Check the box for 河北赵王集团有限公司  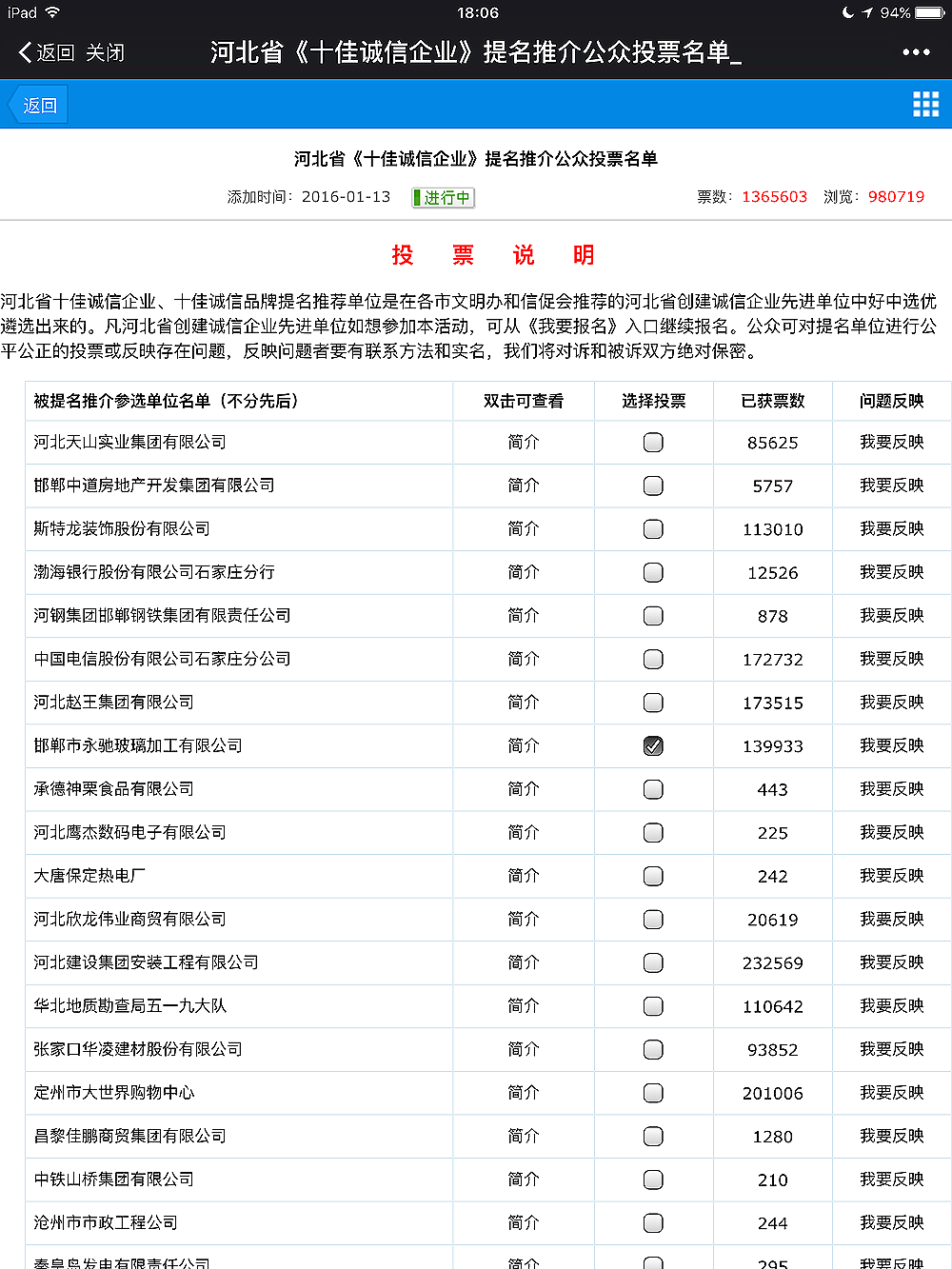(x=653, y=703)
